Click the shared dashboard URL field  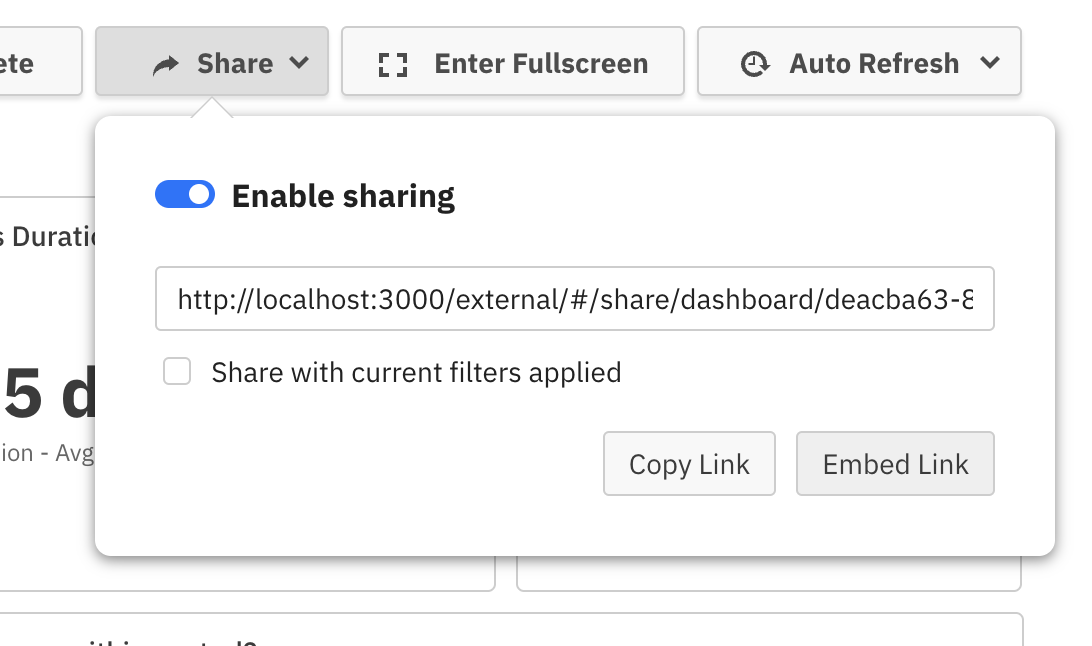tap(575, 298)
